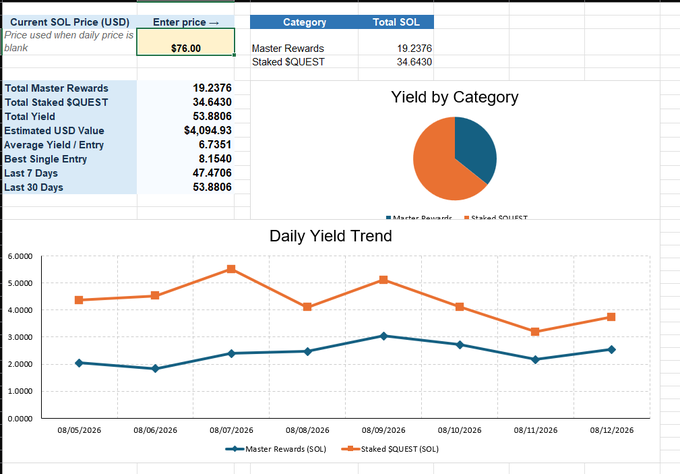Select the 'Estimated USD Value' label cell

(70, 131)
